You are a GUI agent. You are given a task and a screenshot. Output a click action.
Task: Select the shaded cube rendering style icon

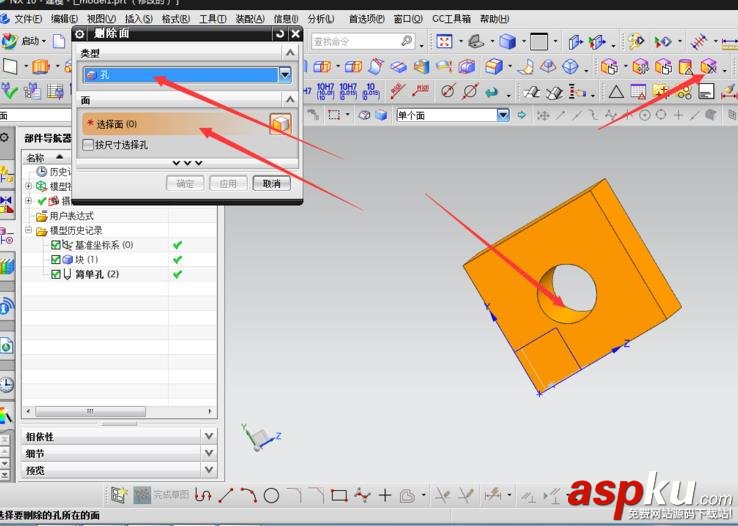[x=507, y=42]
